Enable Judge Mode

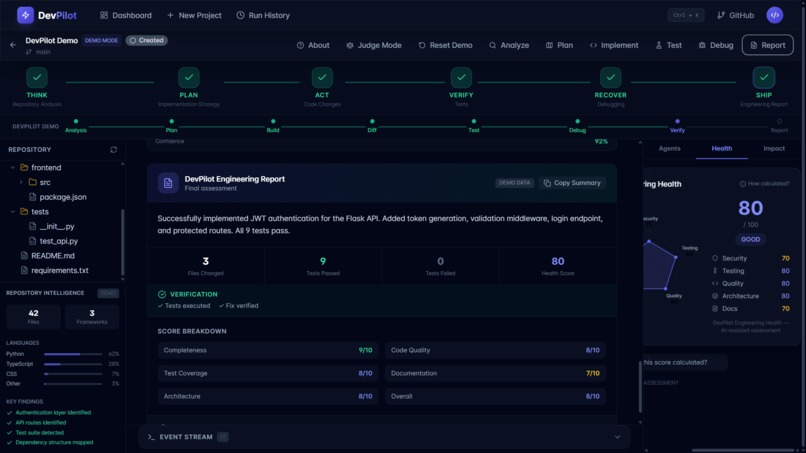[x=374, y=45]
